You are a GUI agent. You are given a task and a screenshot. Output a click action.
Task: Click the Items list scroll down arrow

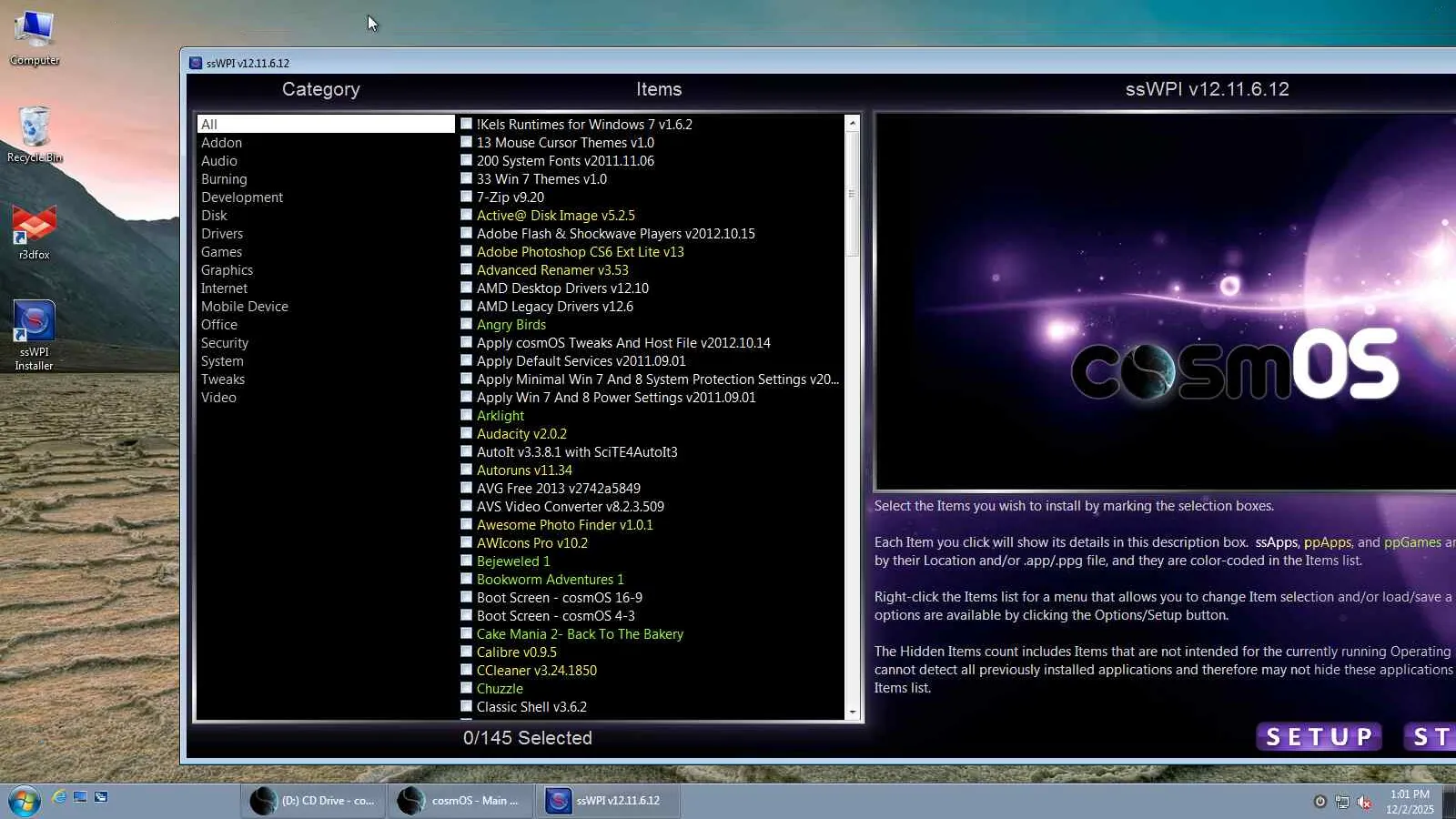[x=853, y=712]
